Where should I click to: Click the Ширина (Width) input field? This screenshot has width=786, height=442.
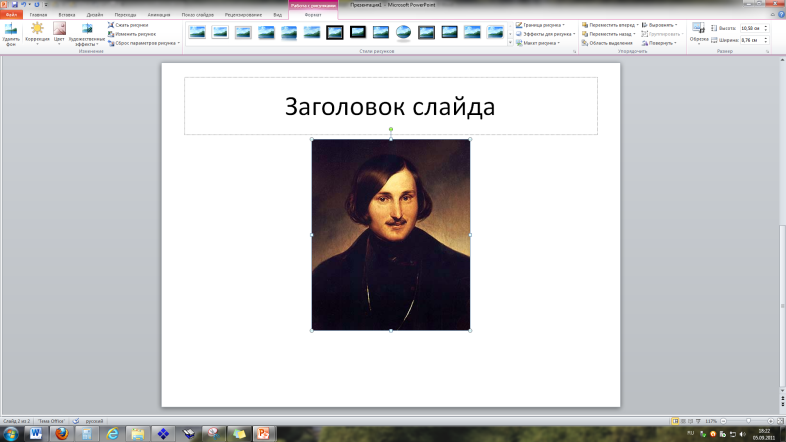click(x=751, y=40)
